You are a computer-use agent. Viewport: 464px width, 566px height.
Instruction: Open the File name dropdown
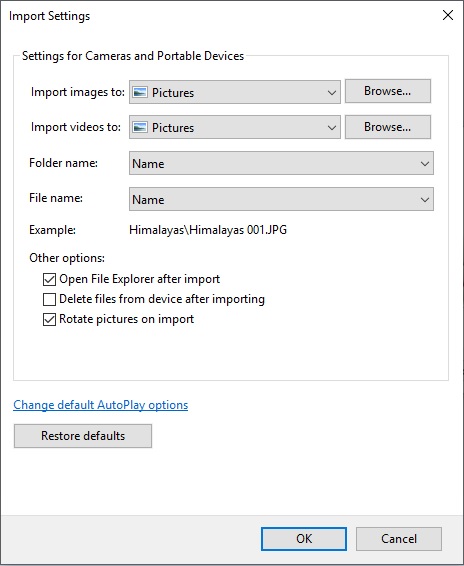(x=425, y=199)
